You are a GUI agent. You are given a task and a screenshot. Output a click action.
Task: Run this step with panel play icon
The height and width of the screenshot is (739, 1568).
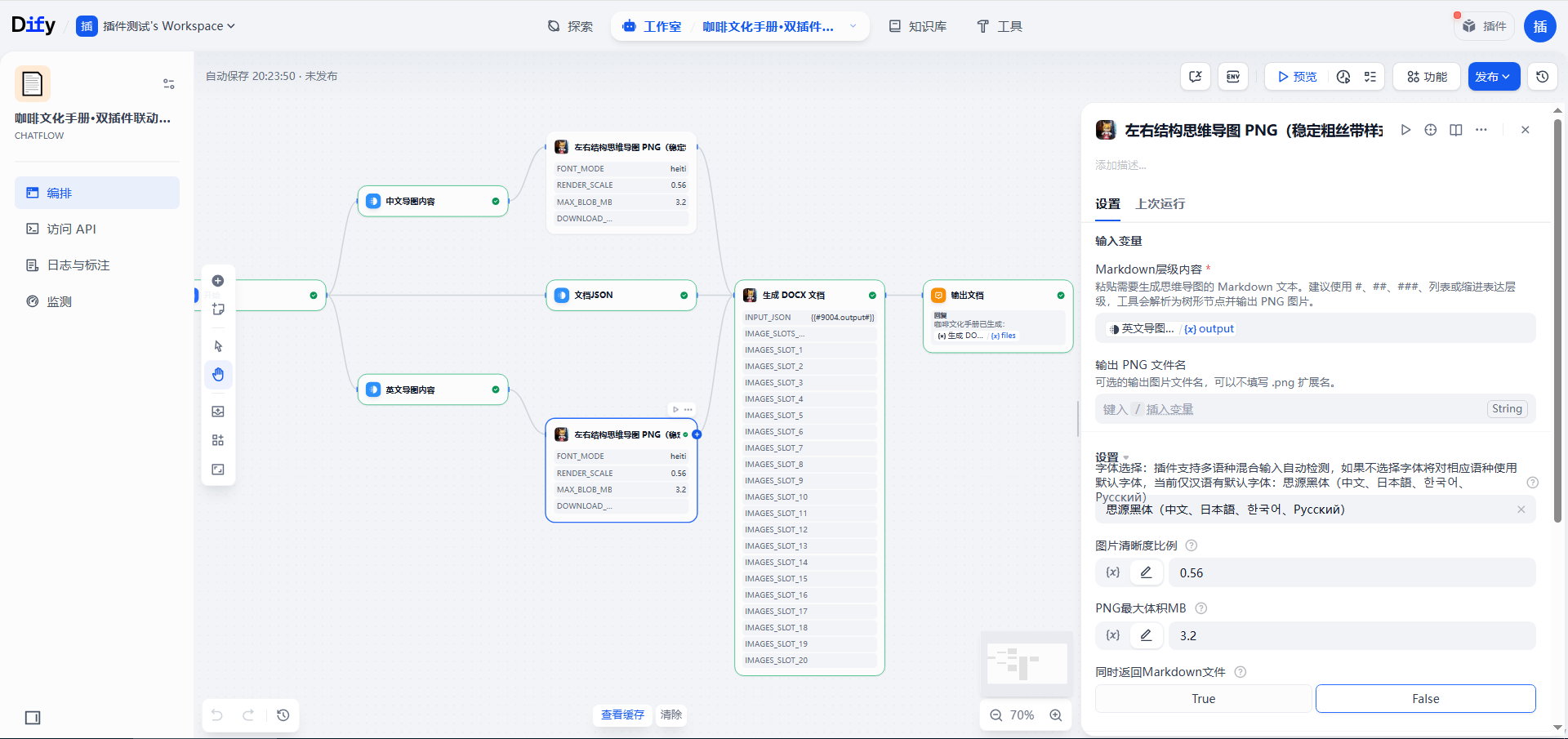(x=1405, y=130)
